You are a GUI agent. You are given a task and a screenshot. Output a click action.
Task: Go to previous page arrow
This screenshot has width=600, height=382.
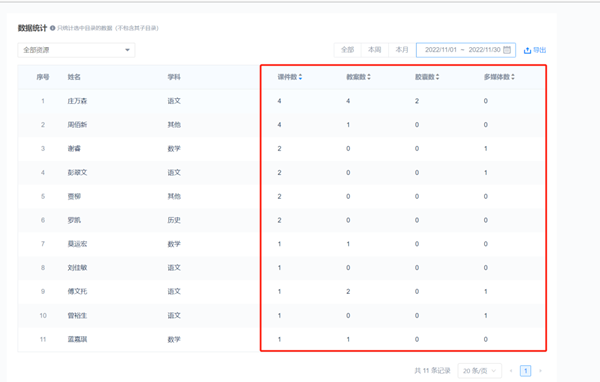(x=511, y=371)
